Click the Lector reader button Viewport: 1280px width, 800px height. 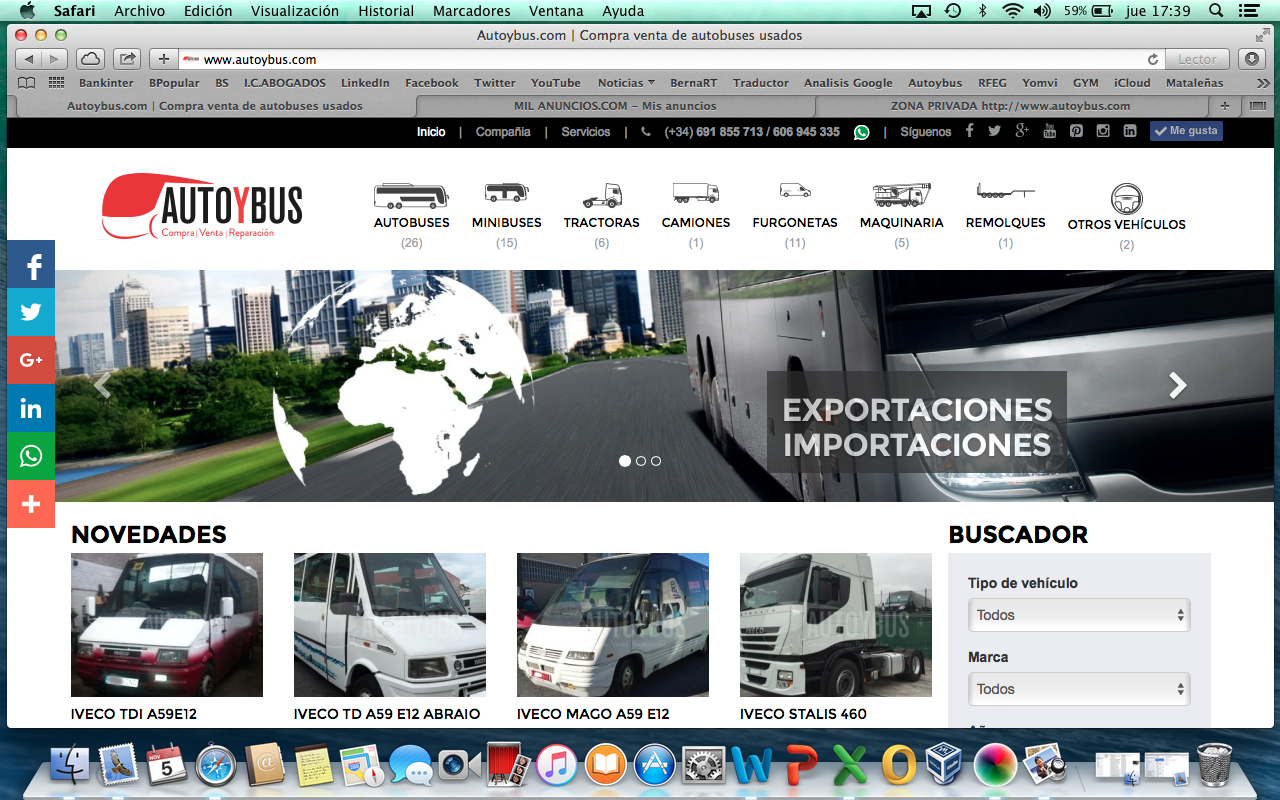click(x=1197, y=59)
